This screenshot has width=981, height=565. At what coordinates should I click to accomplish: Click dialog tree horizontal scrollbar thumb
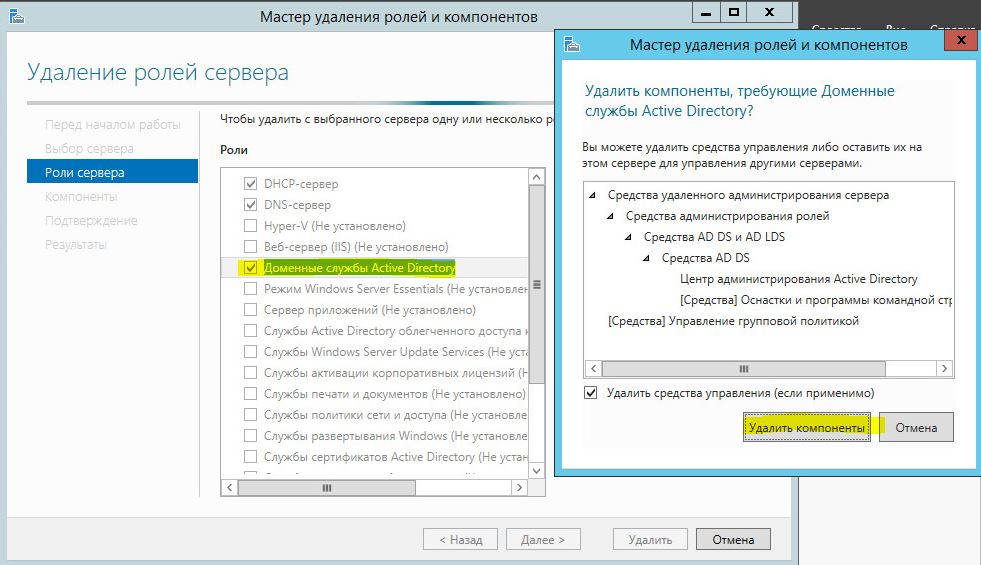coord(743,369)
